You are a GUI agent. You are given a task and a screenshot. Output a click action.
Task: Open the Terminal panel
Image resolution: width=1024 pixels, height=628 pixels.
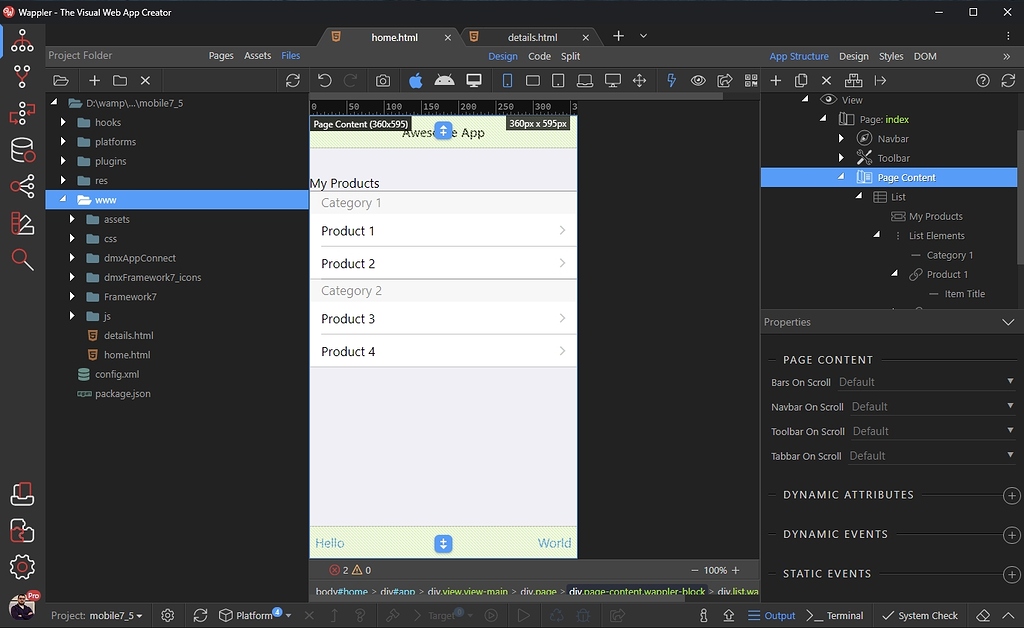[x=835, y=615]
